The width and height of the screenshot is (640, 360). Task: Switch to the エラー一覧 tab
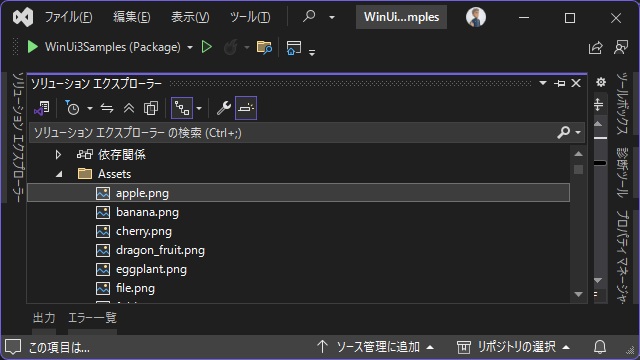(x=92, y=318)
